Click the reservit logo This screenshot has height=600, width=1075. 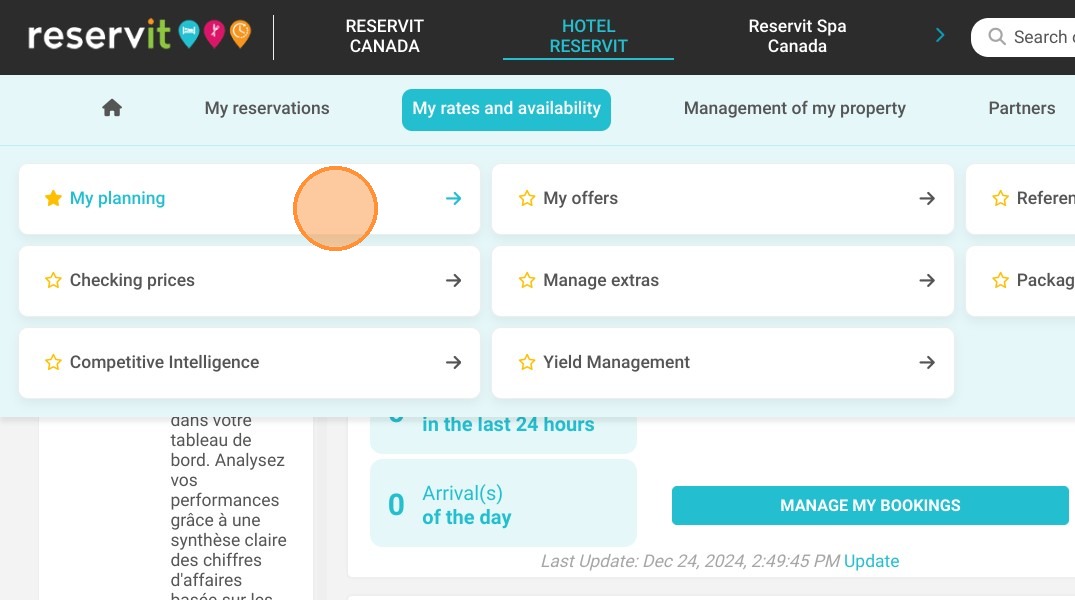[x=139, y=34]
